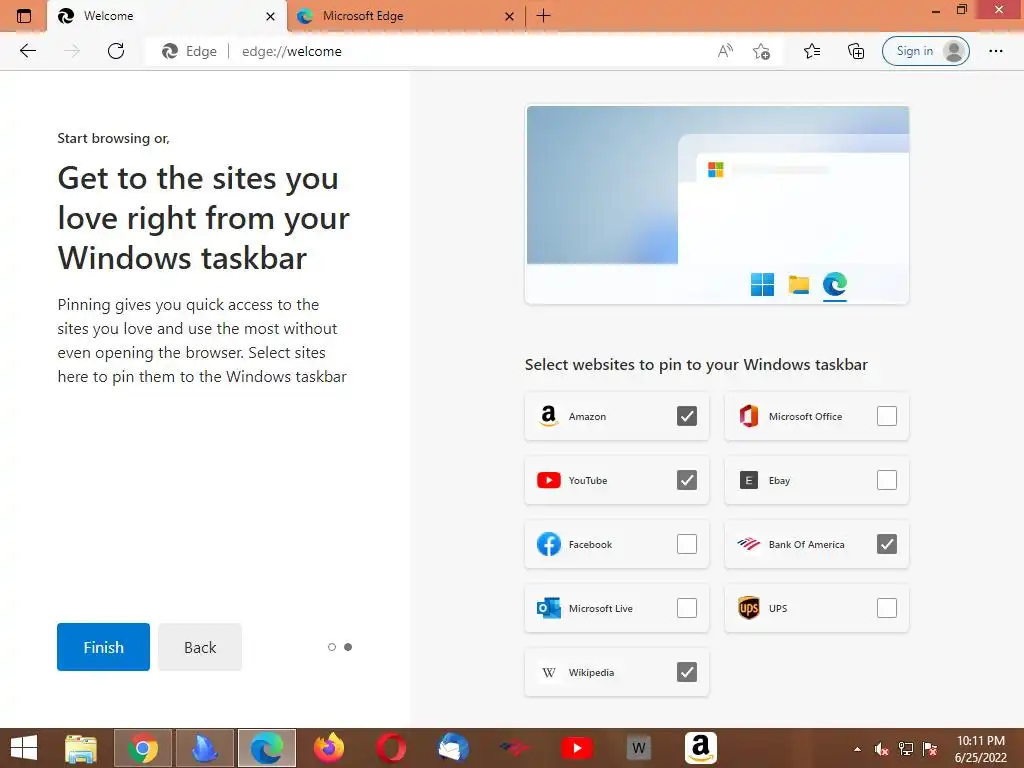Open tab actions menu icon
The image size is (1024, 768).
click(24, 16)
